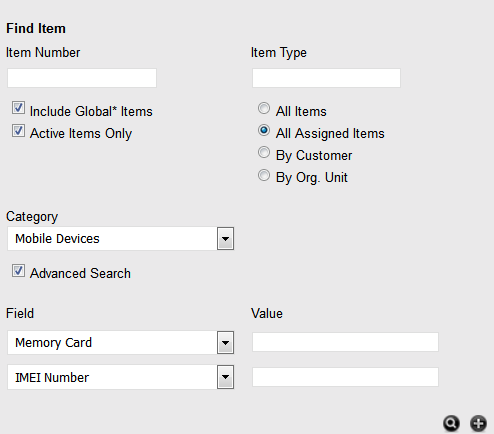This screenshot has width=494, height=434.
Task: Select the By Customer radio button
Action: tap(264, 152)
